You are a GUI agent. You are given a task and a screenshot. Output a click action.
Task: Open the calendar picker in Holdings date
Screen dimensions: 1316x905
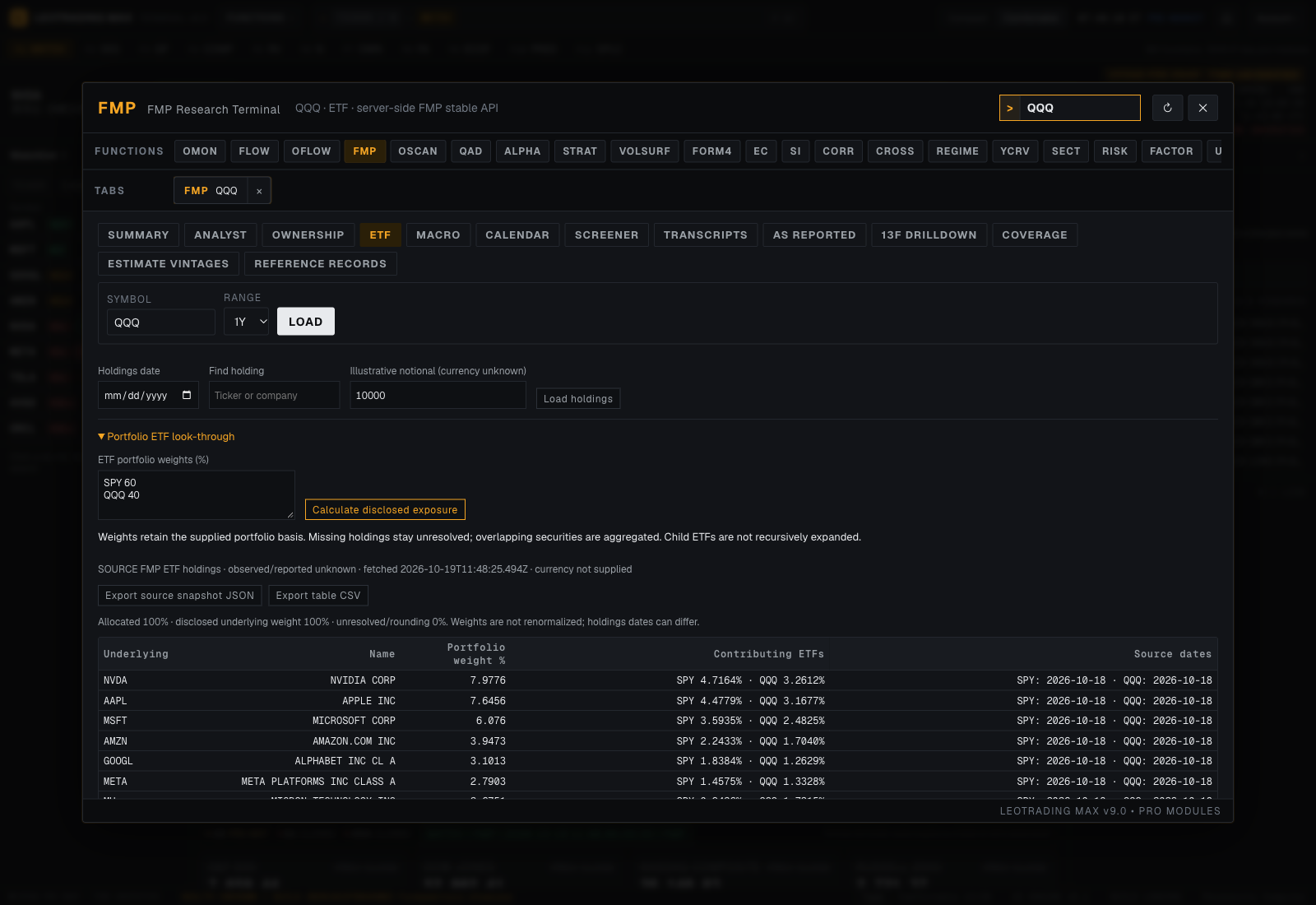click(187, 395)
